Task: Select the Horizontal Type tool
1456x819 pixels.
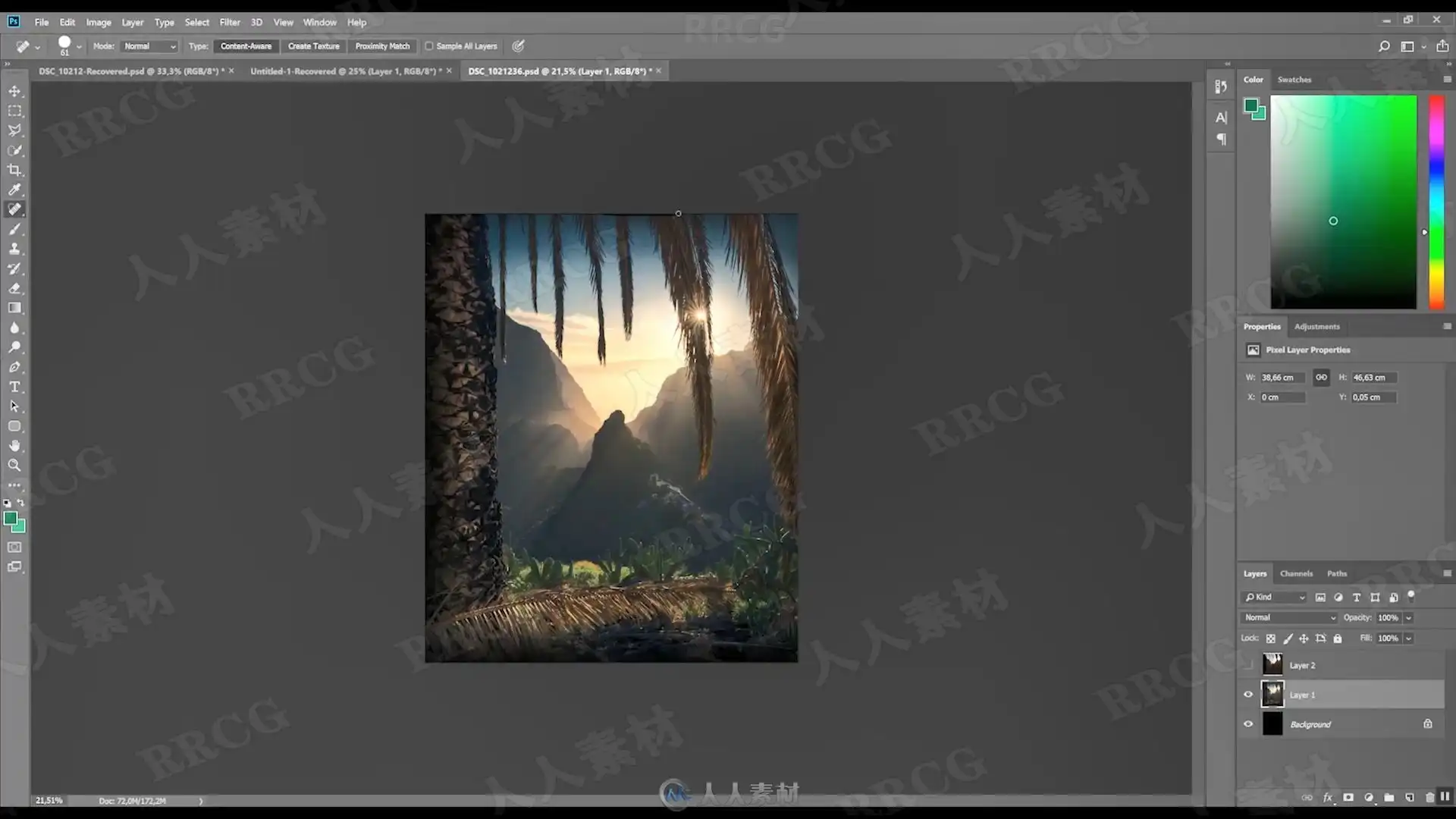Action: [14, 387]
